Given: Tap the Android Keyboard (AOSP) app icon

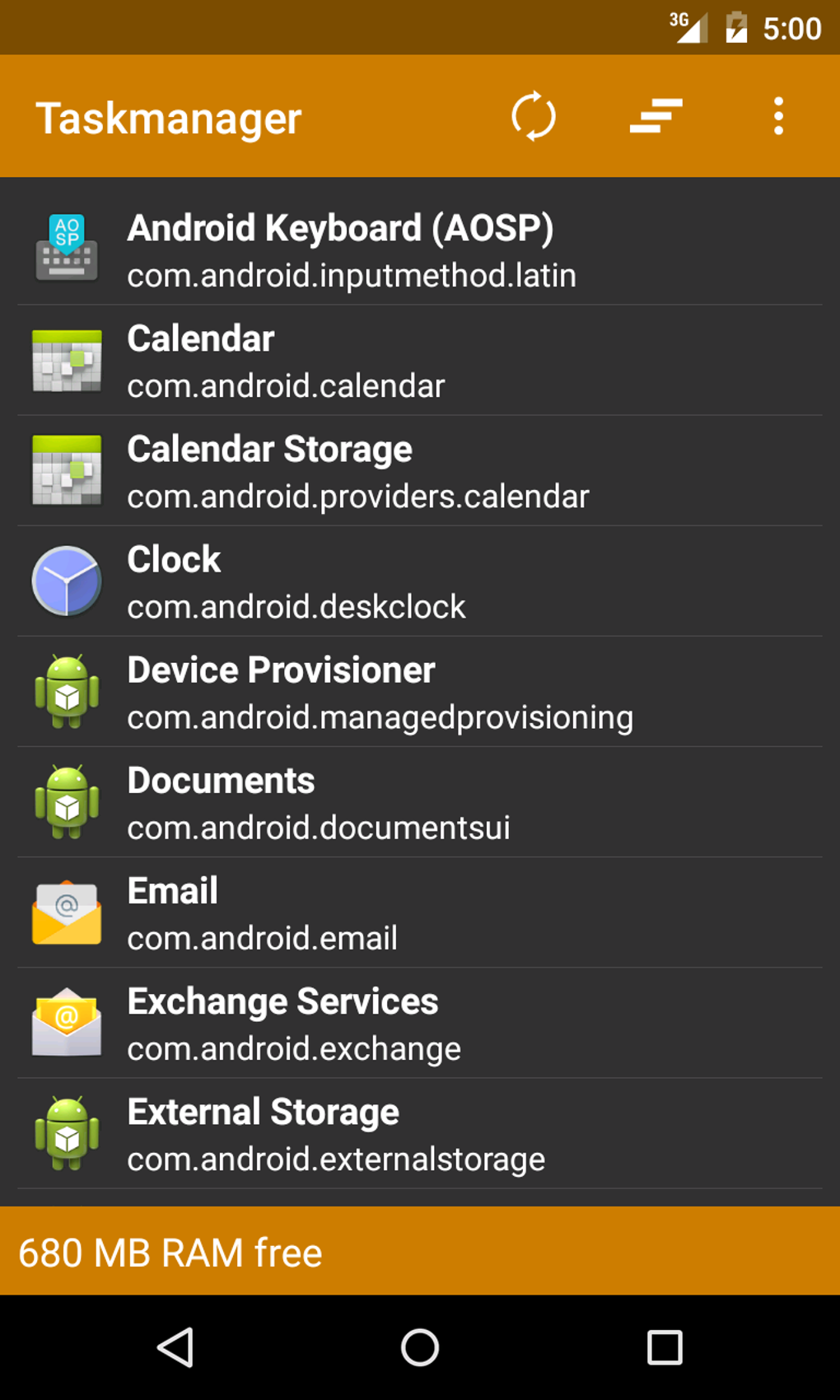Looking at the screenshot, I should (67, 249).
